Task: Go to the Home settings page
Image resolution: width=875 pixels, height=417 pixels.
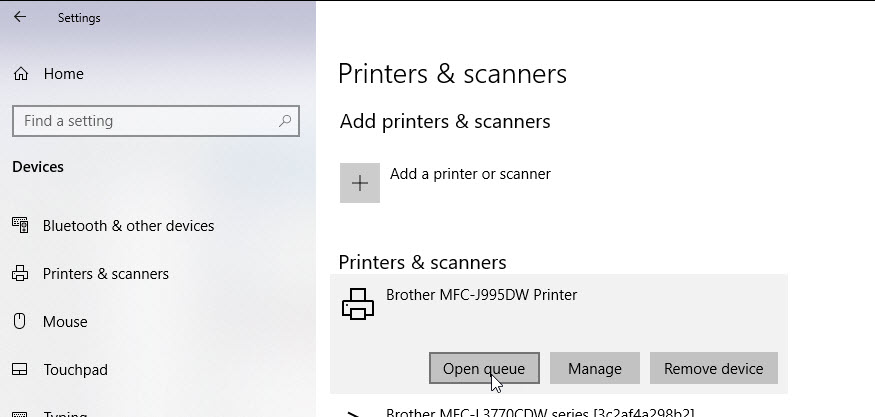Action: point(63,74)
